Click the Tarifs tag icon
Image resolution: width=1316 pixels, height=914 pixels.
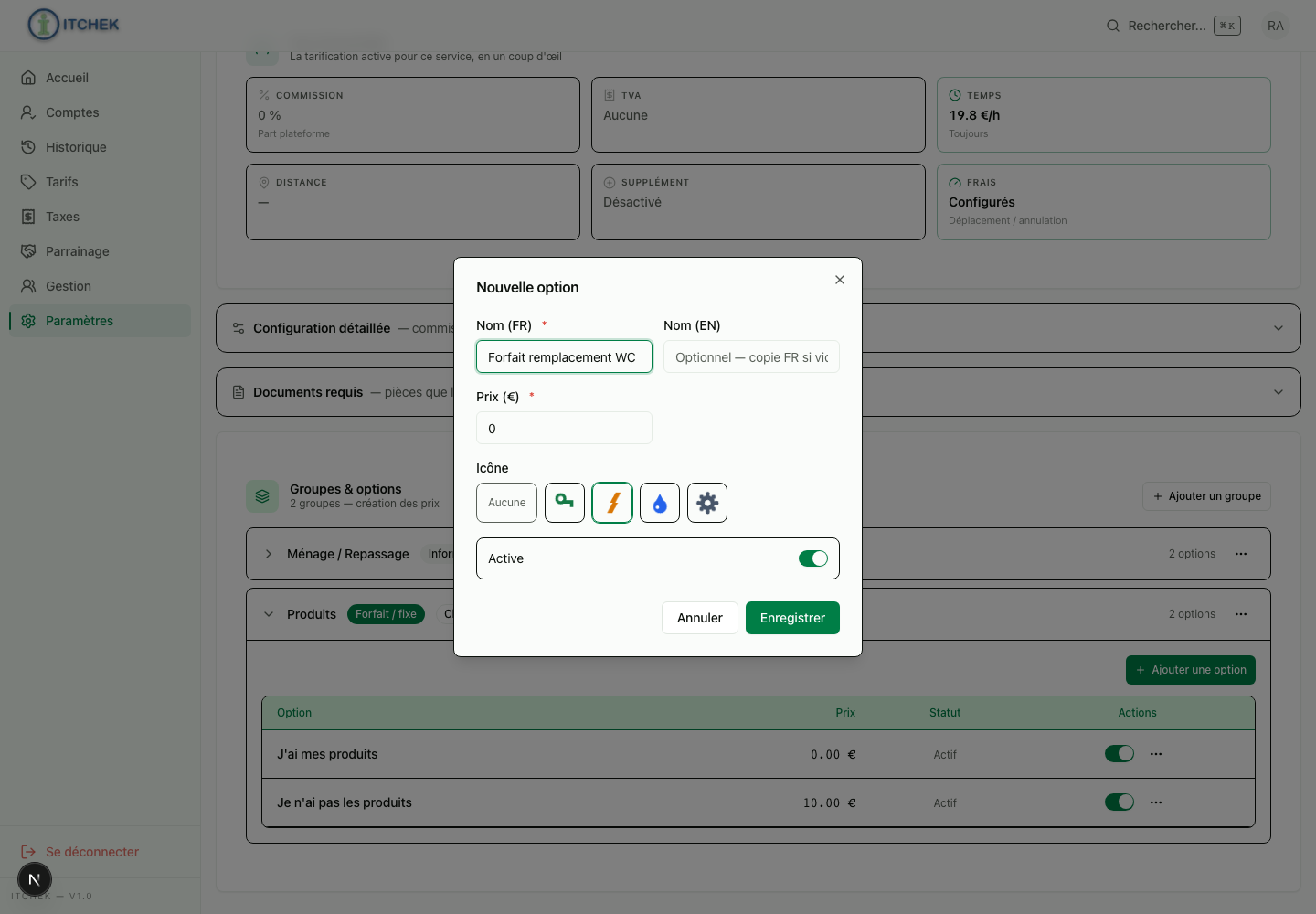tap(28, 182)
